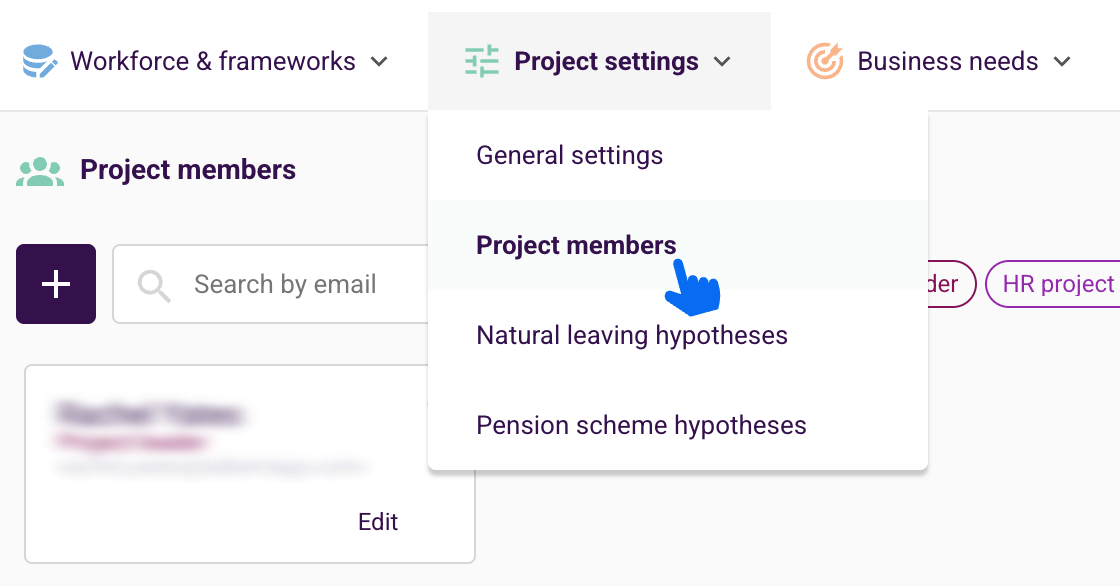Click the Workforce & frameworks menu label
Image resolution: width=1120 pixels, height=586 pixels.
click(x=213, y=62)
